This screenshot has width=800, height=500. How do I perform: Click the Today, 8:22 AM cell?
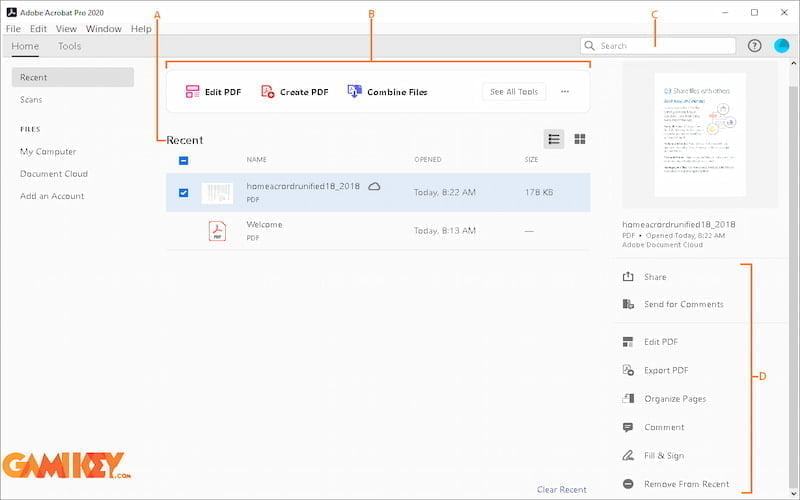click(444, 192)
